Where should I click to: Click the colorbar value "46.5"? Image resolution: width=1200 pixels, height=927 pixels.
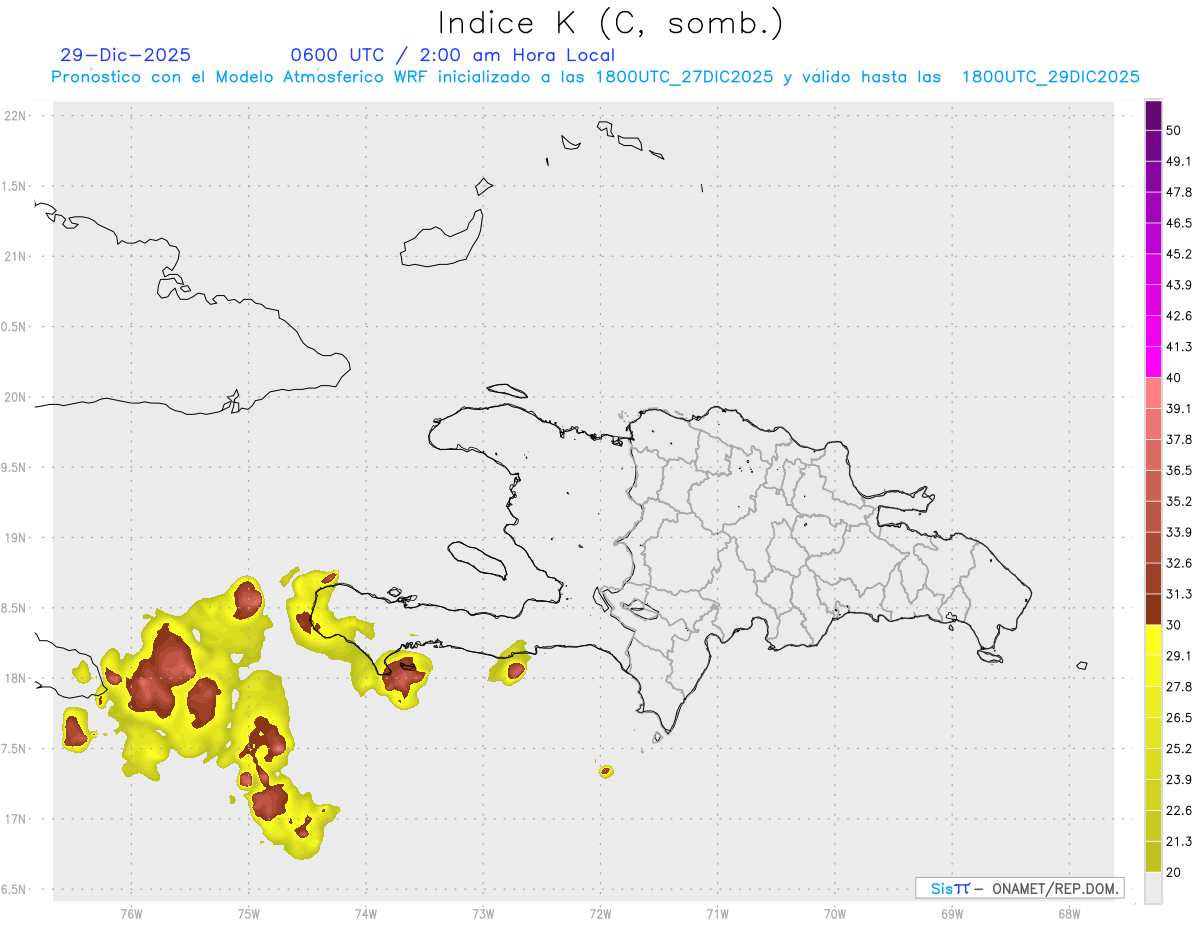tap(1179, 223)
